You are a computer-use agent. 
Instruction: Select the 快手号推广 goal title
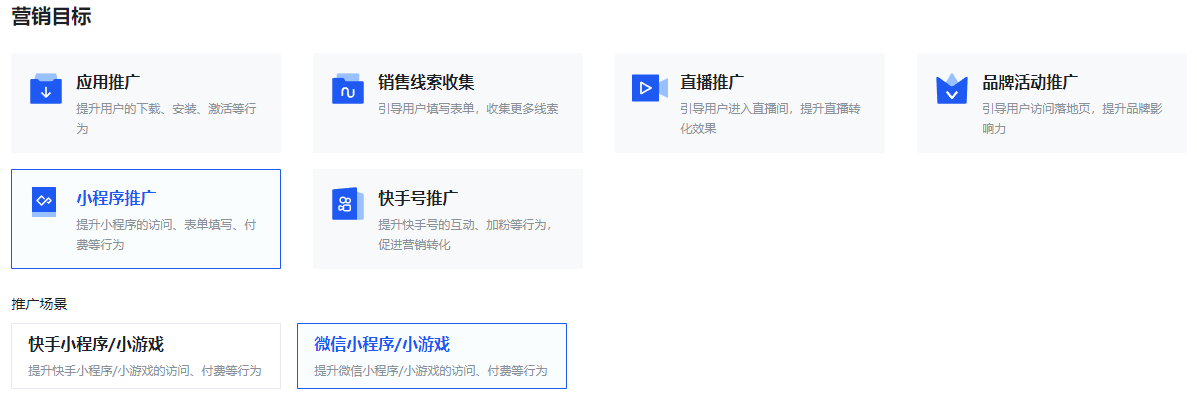click(x=418, y=198)
